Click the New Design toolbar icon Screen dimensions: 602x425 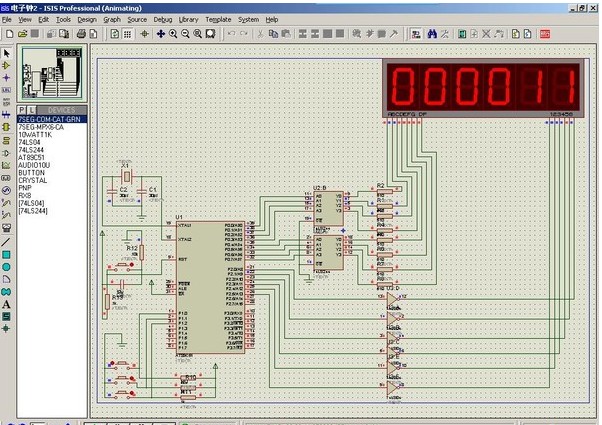coord(8,34)
